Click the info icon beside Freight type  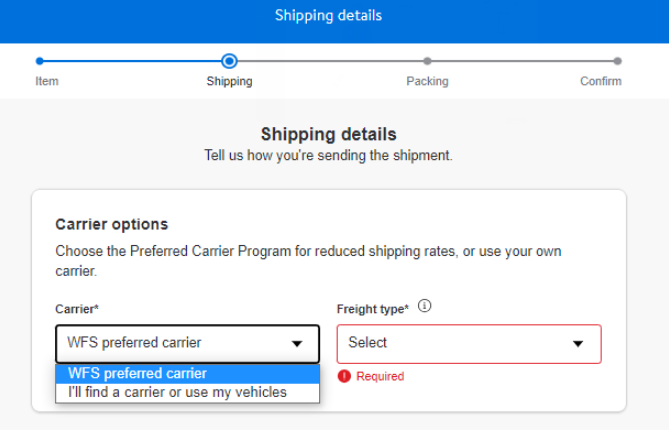pyautogui.click(x=424, y=307)
